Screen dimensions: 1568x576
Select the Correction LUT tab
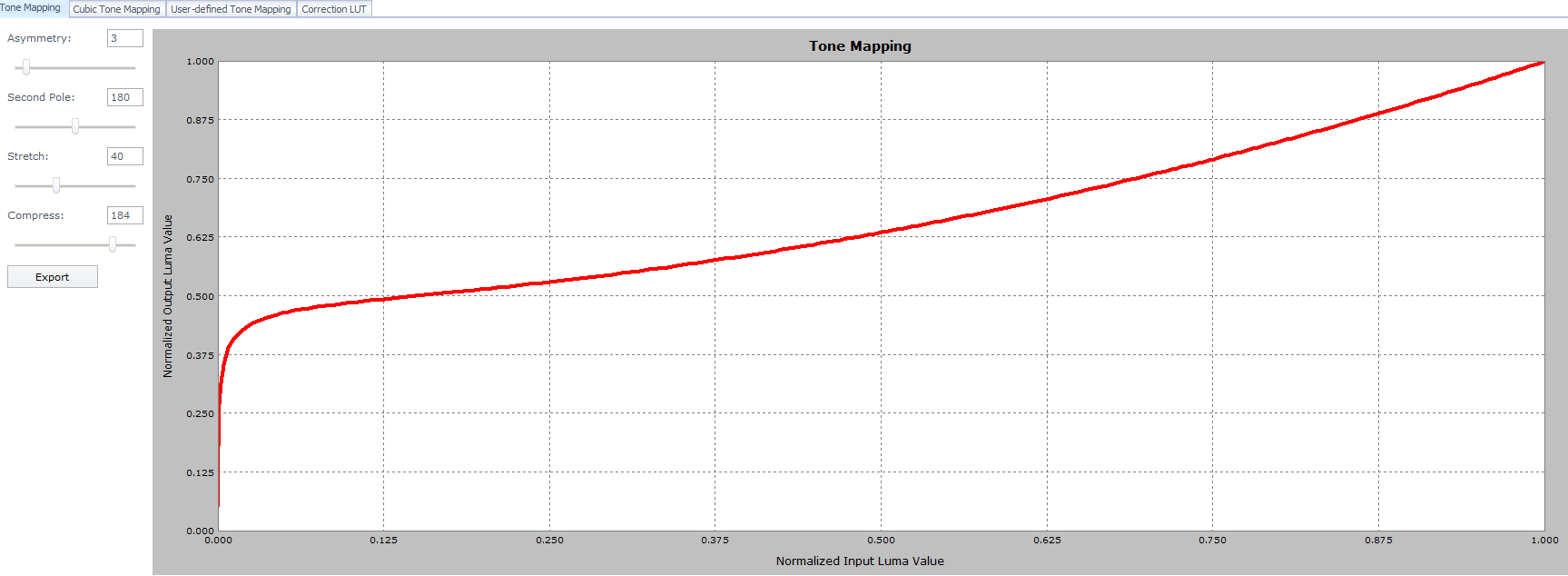coord(333,9)
